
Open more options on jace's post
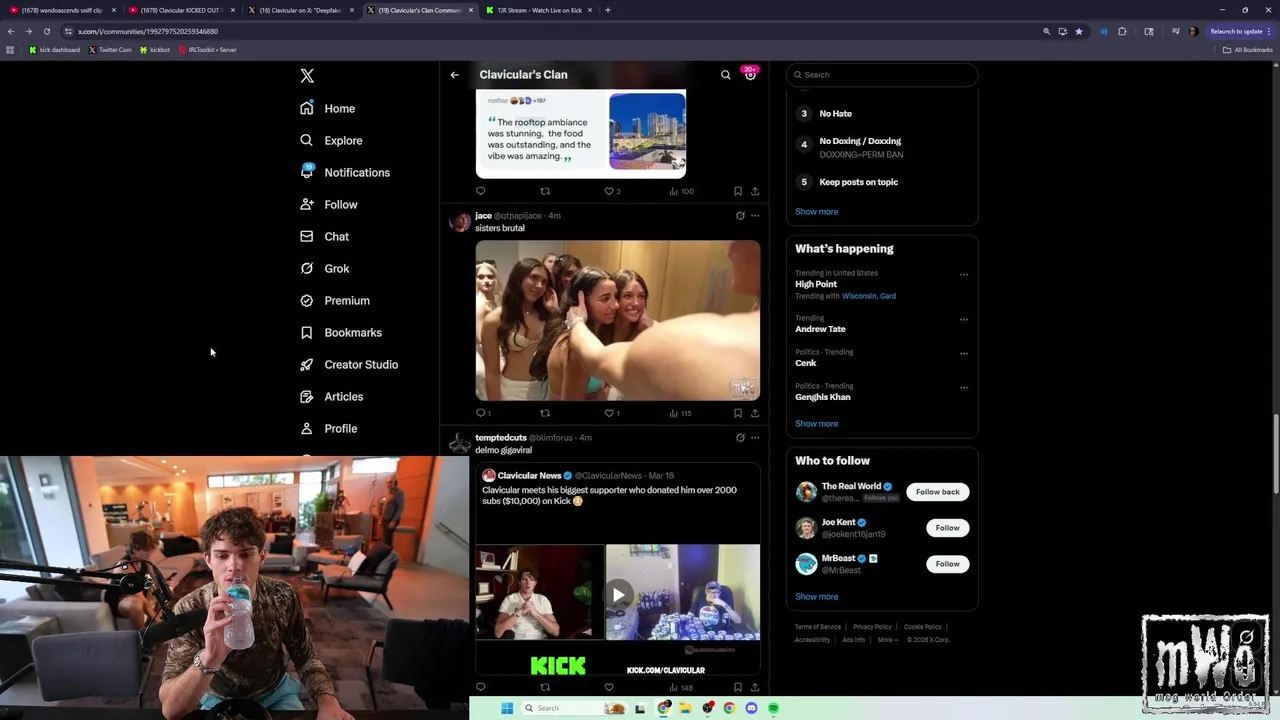point(755,215)
